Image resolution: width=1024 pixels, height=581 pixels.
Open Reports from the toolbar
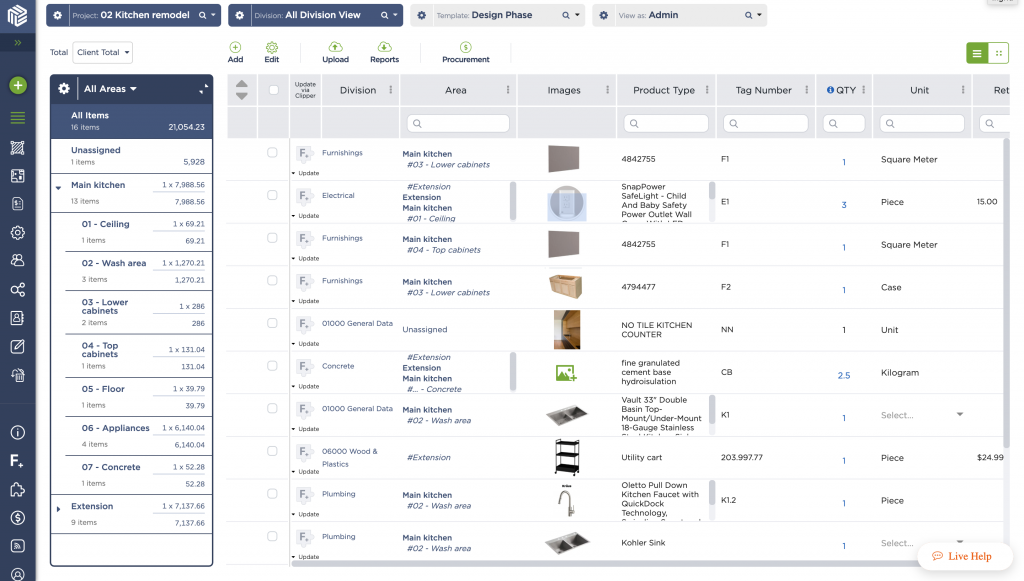click(x=385, y=45)
